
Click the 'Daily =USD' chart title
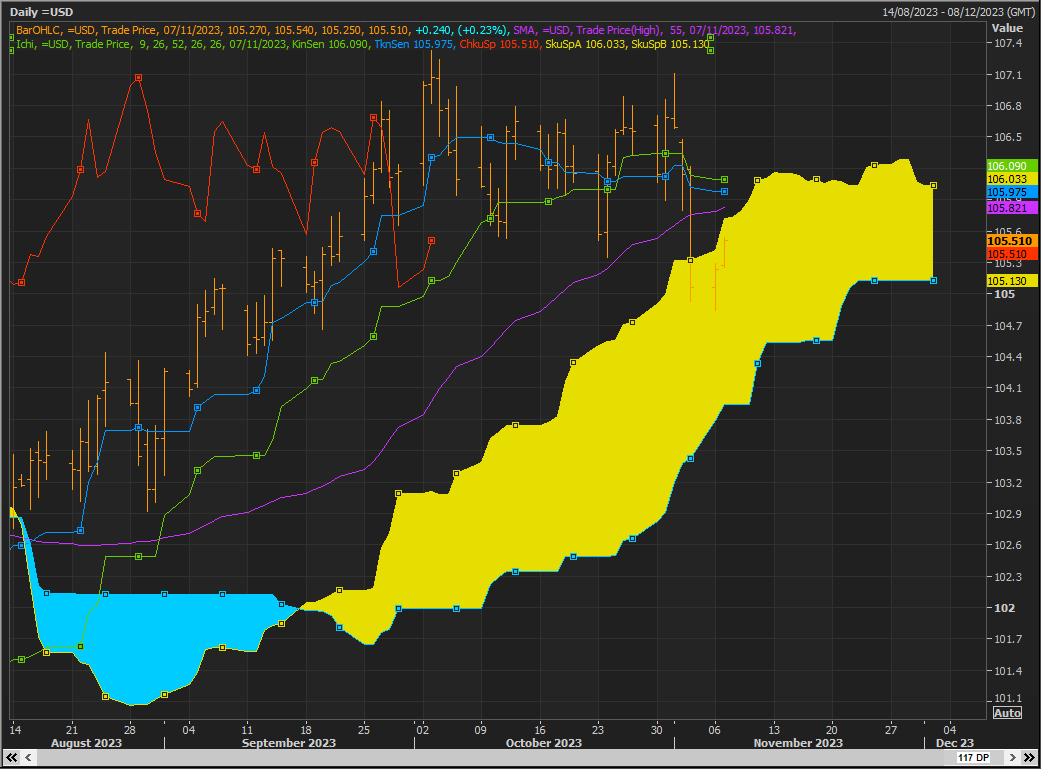(41, 12)
